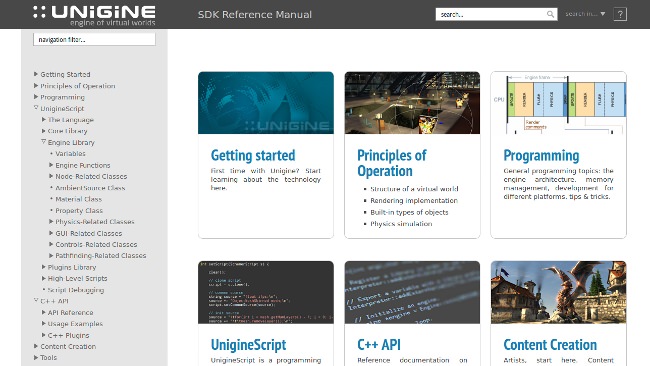Expand the C++ Plugins tree arrow
Viewport: 650px width, 366px height.
coord(44,335)
